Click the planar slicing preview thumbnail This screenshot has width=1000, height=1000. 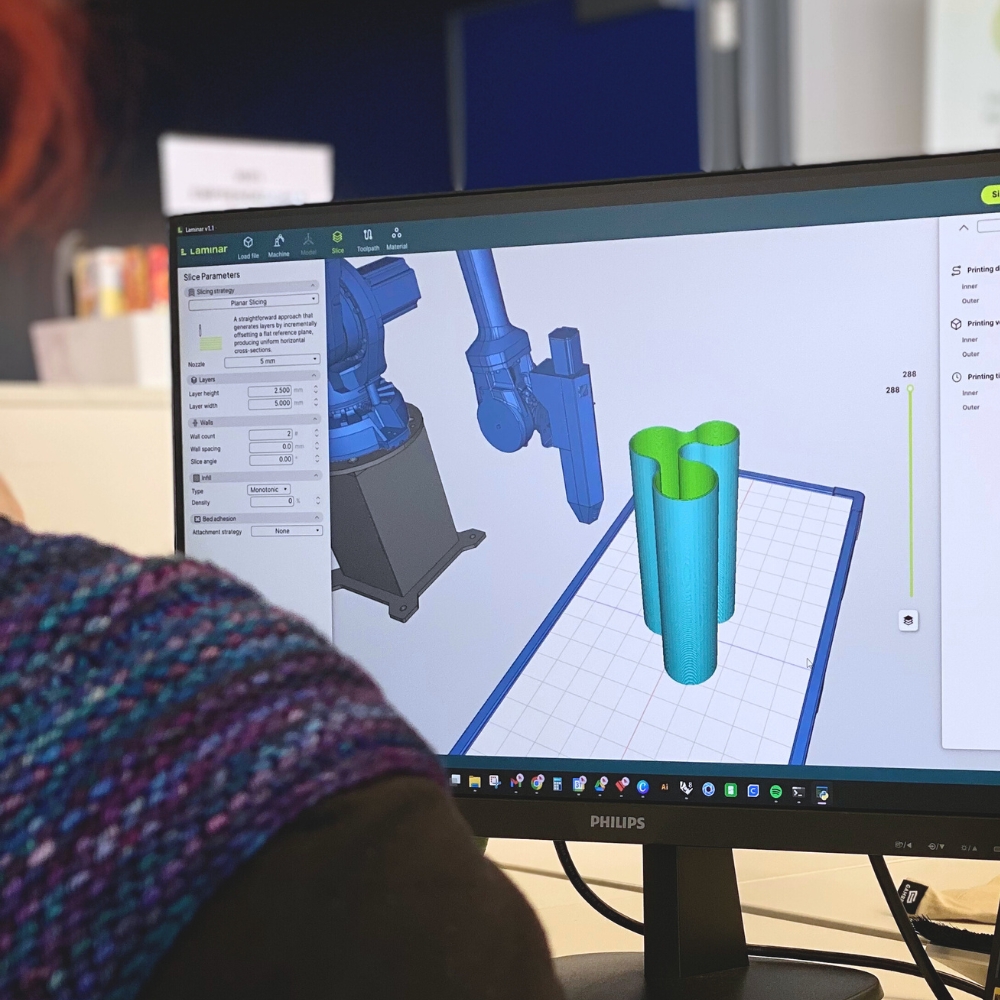209,338
